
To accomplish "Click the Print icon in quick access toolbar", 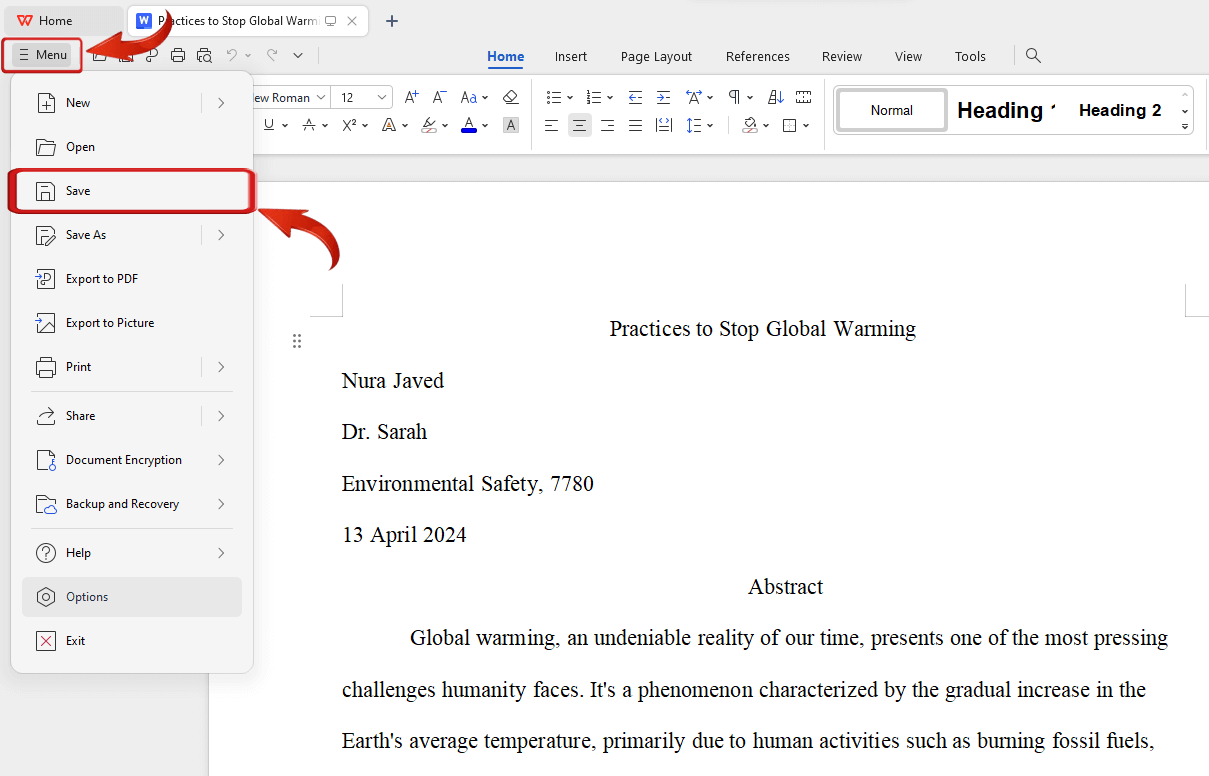I will 178,56.
